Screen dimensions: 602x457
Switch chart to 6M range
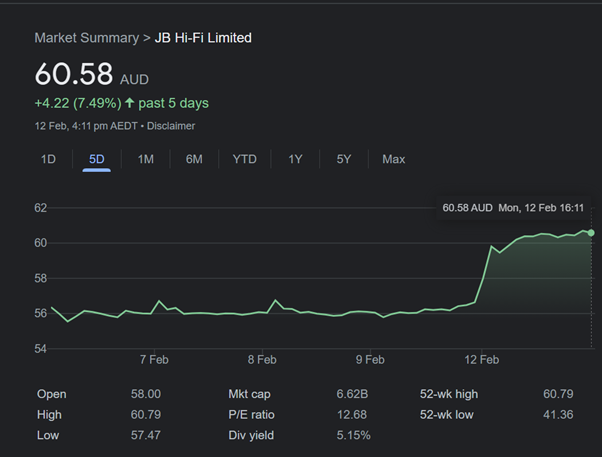pyautogui.click(x=194, y=159)
